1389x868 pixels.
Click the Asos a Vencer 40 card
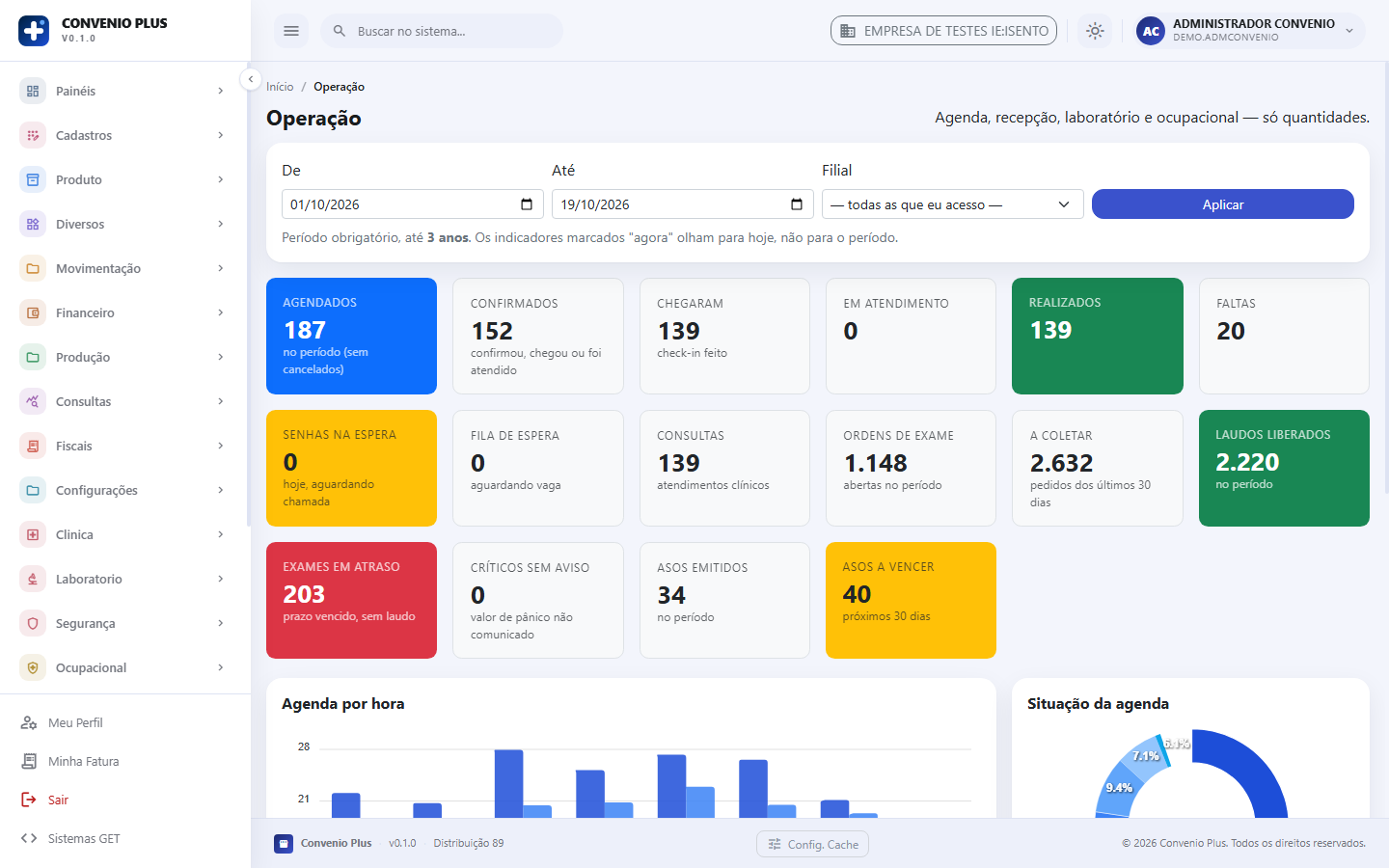click(911, 600)
